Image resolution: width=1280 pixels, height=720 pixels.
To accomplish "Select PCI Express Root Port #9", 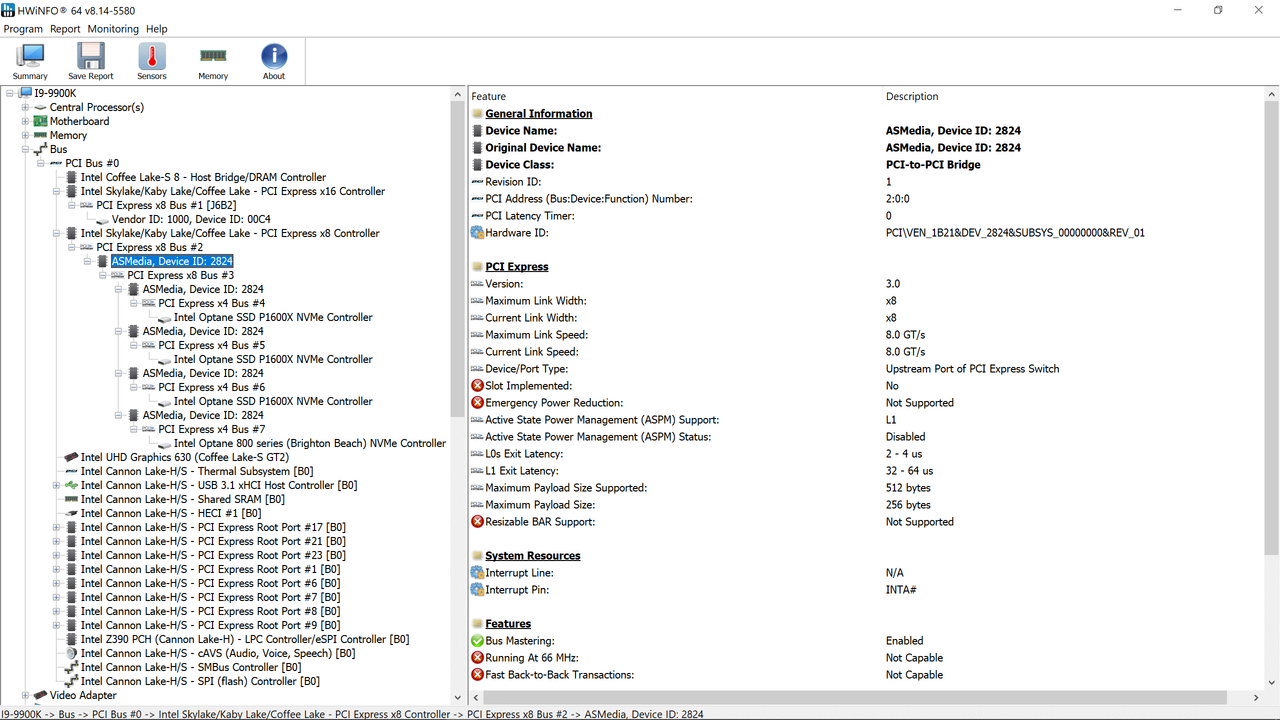I will coord(210,625).
